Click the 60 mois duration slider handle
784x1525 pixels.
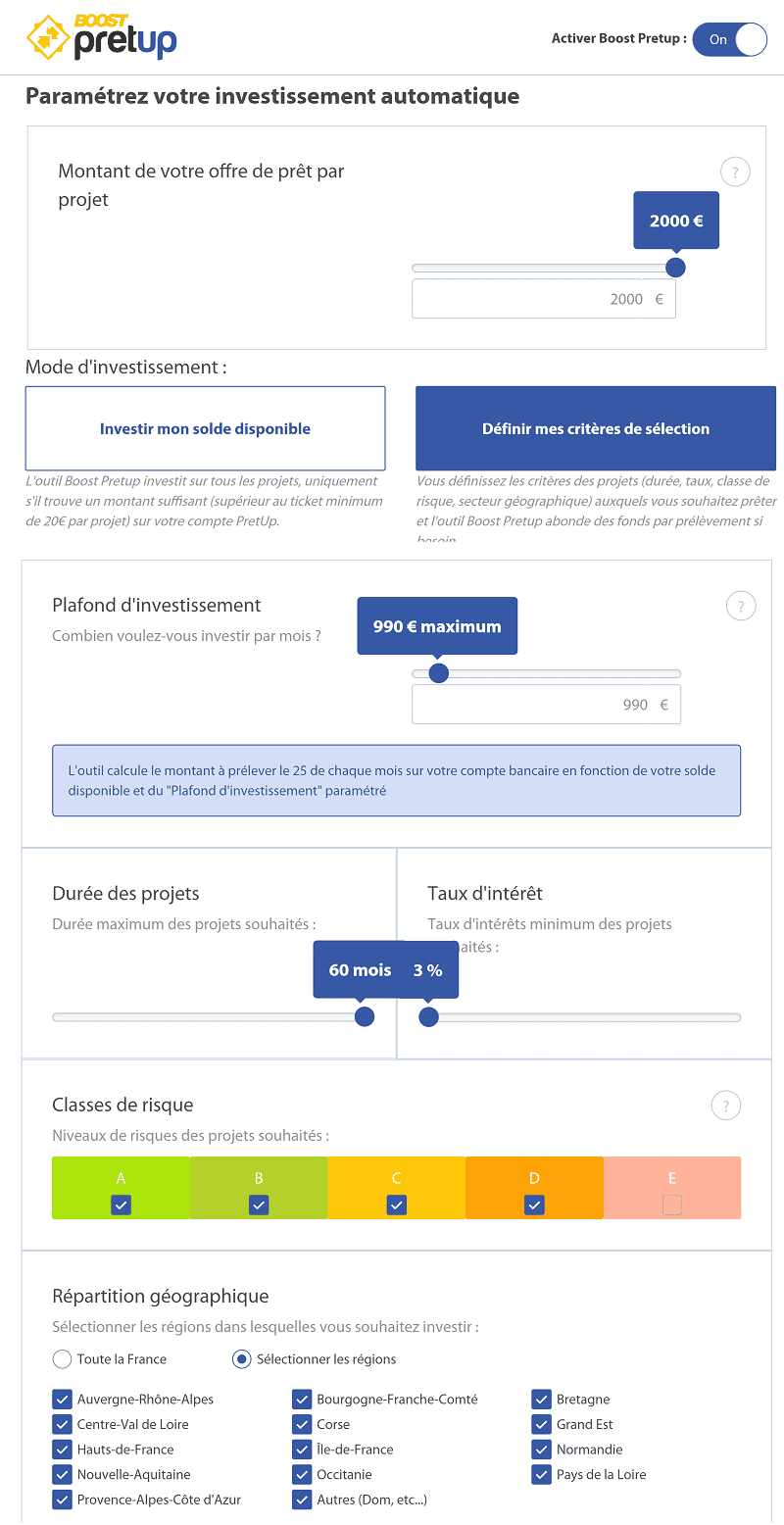364,1016
